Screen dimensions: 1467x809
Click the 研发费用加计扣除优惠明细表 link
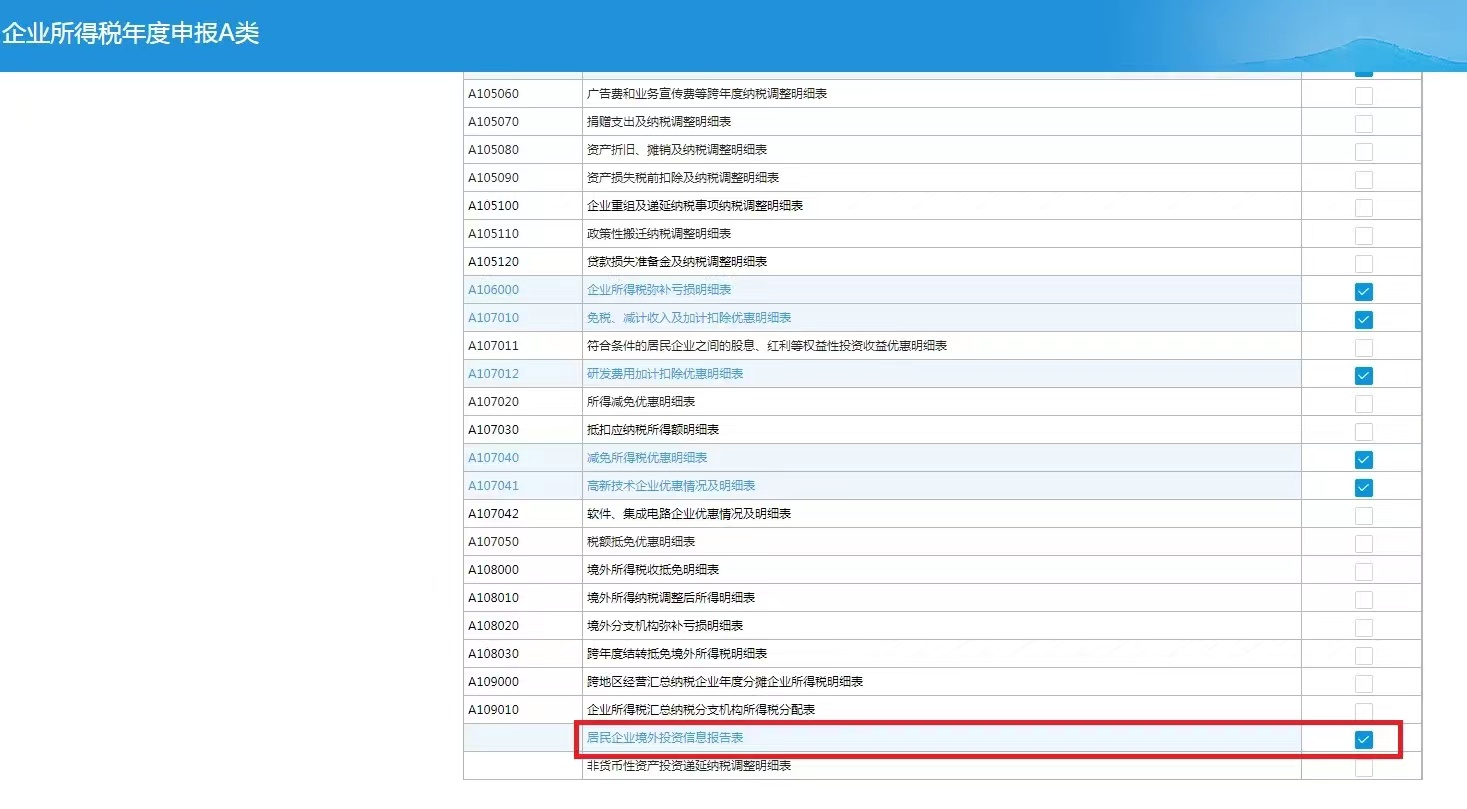(x=664, y=374)
